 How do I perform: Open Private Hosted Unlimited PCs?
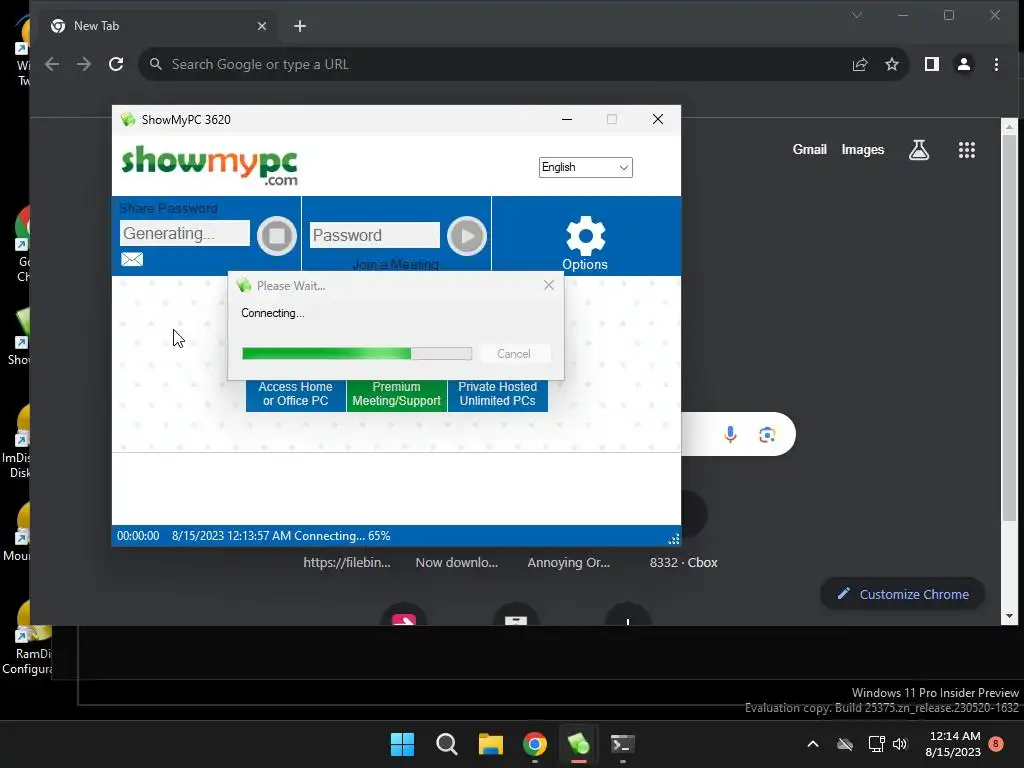click(498, 394)
